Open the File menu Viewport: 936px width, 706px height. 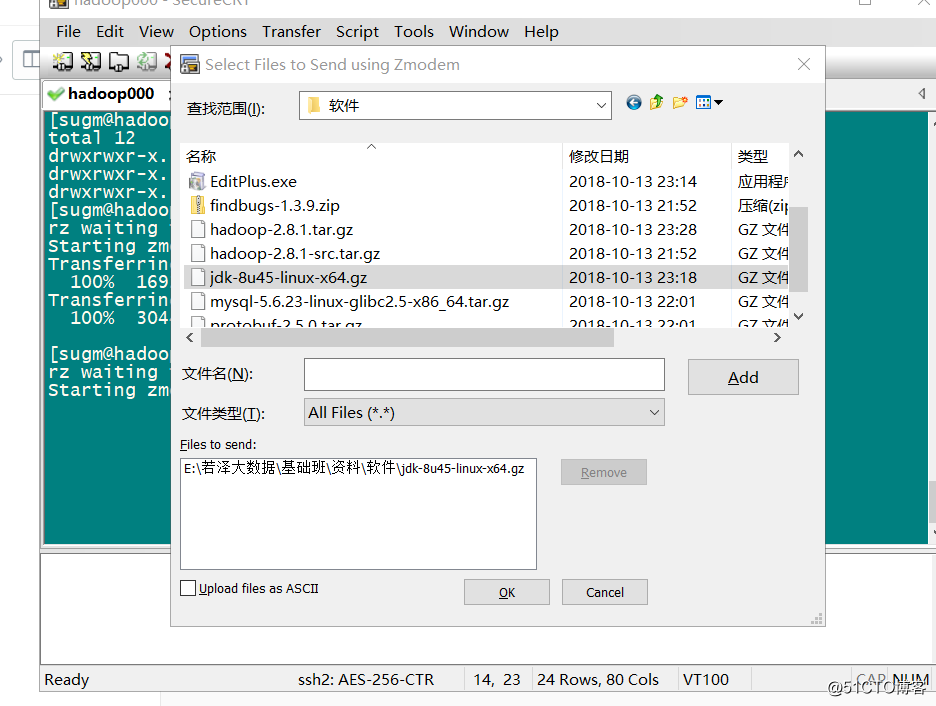click(69, 32)
